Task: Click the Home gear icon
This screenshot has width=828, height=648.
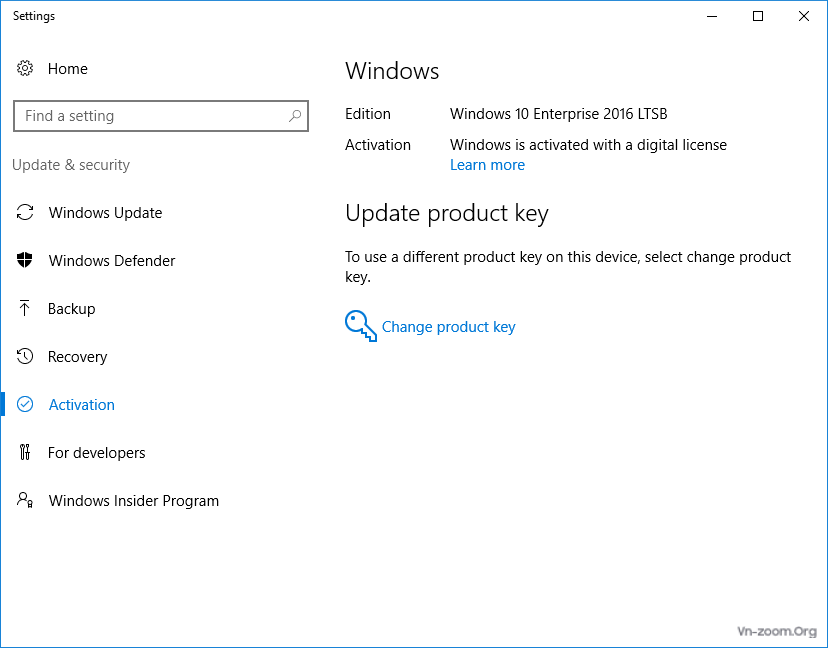Action: click(25, 68)
